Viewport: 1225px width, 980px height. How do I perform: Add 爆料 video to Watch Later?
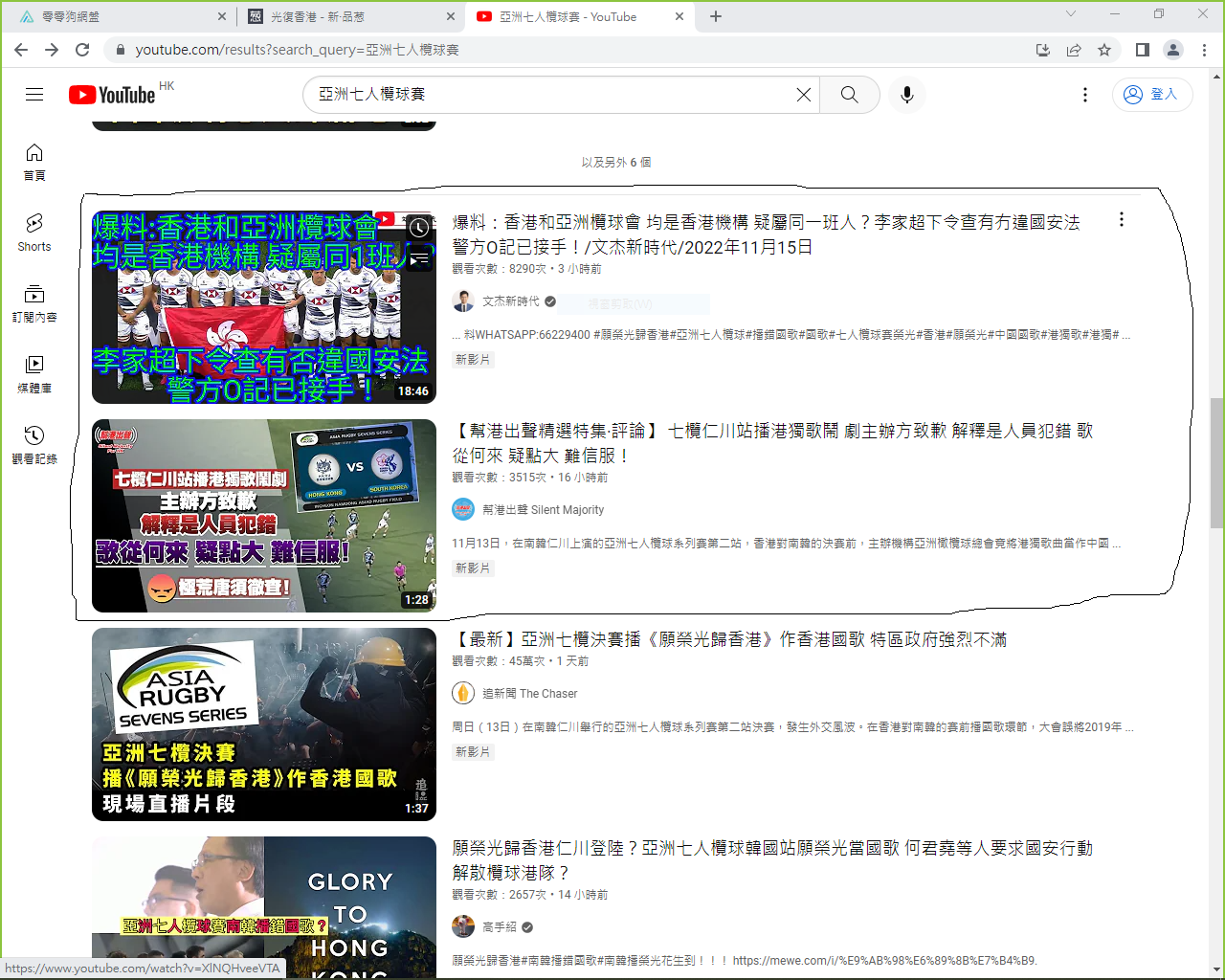pos(419,228)
